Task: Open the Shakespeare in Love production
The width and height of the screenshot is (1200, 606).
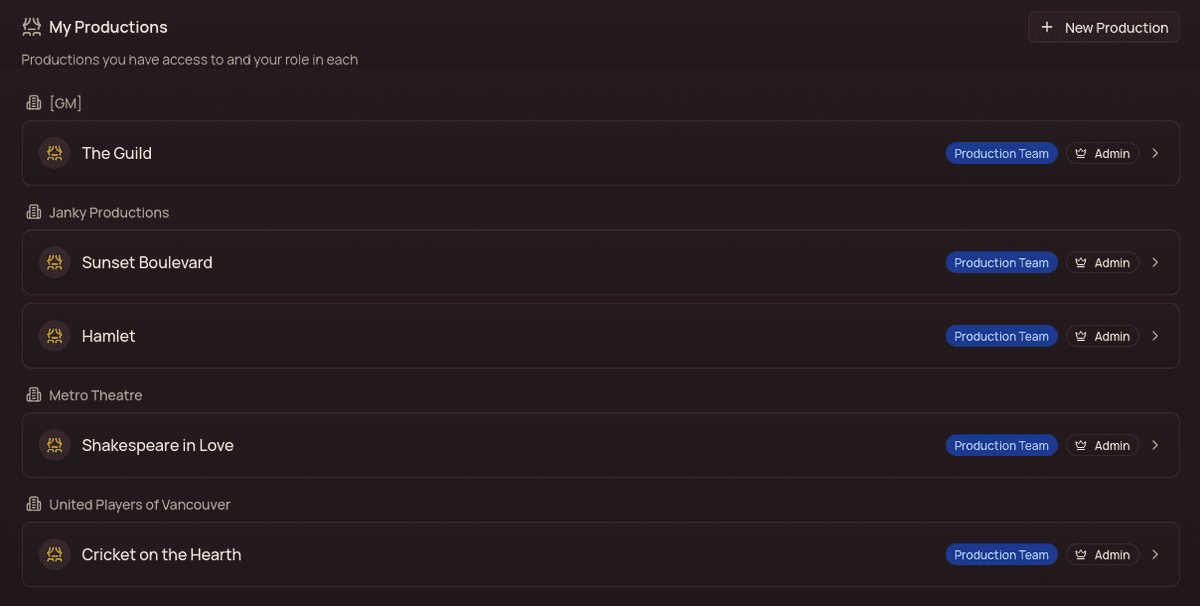Action: (158, 445)
